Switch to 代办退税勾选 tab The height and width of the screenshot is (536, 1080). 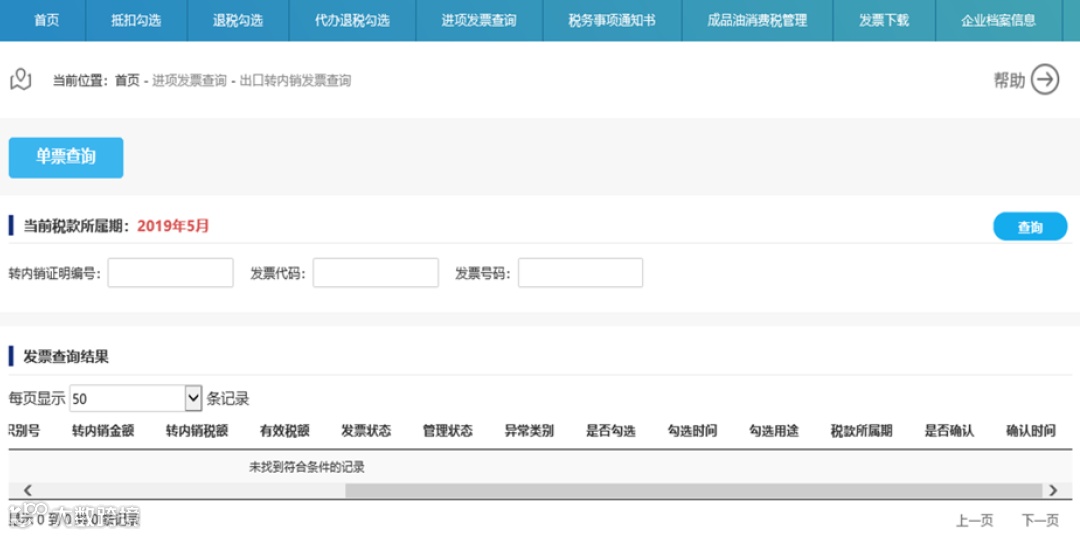(x=352, y=21)
